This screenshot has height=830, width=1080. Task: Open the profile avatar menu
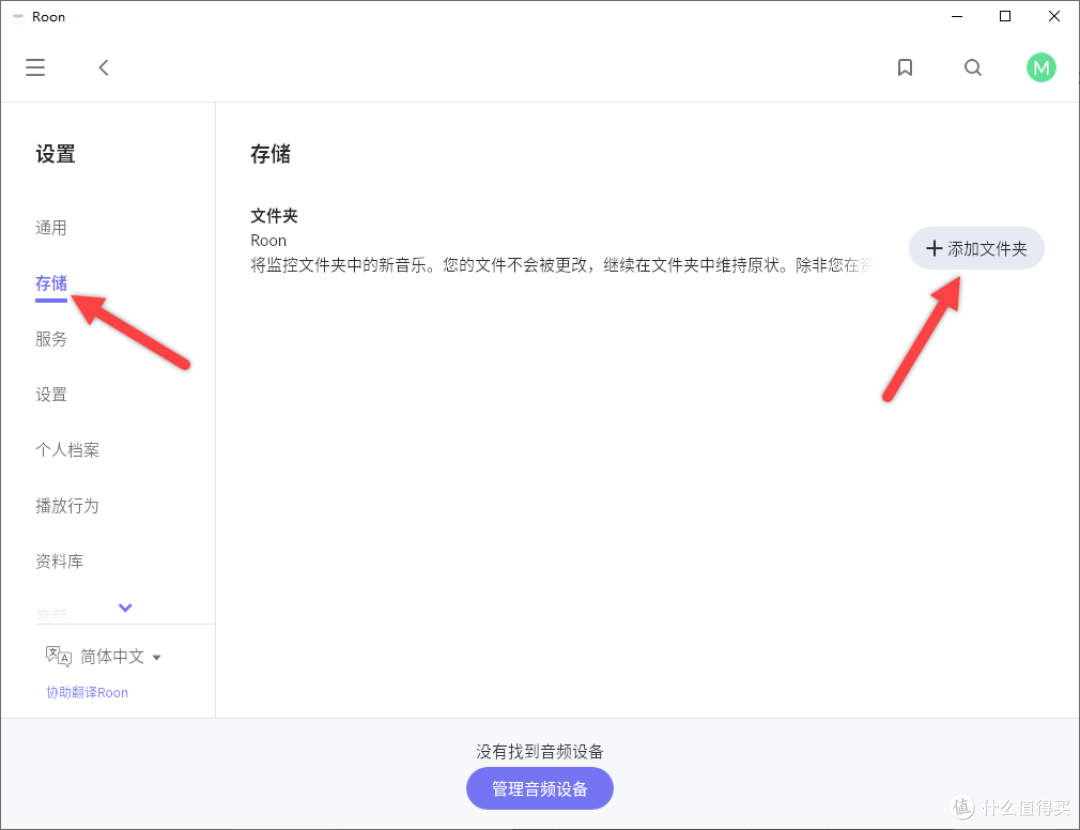(1041, 67)
